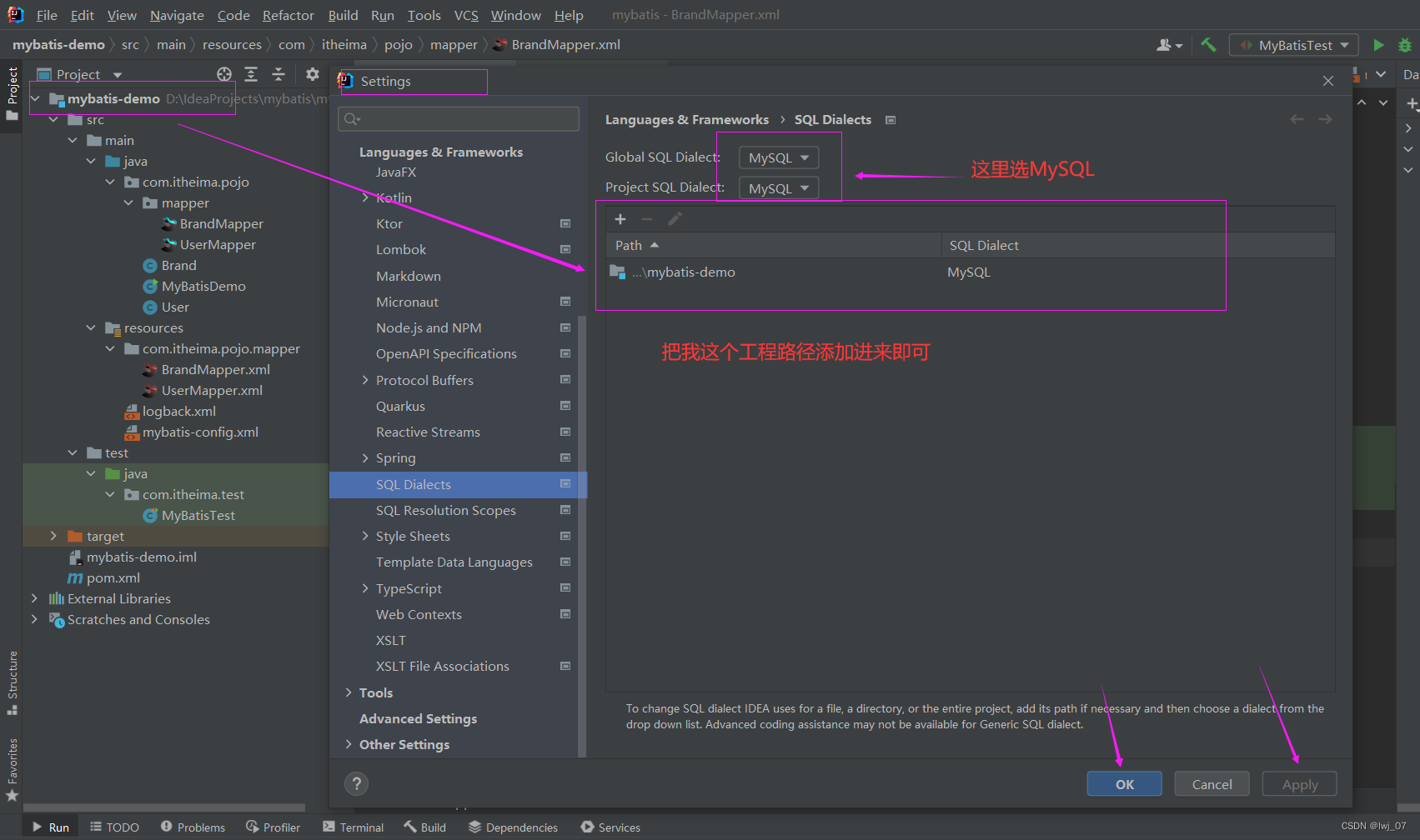Click the SQL Dialect column header
The image size is (1420, 840).
tap(1138, 245)
